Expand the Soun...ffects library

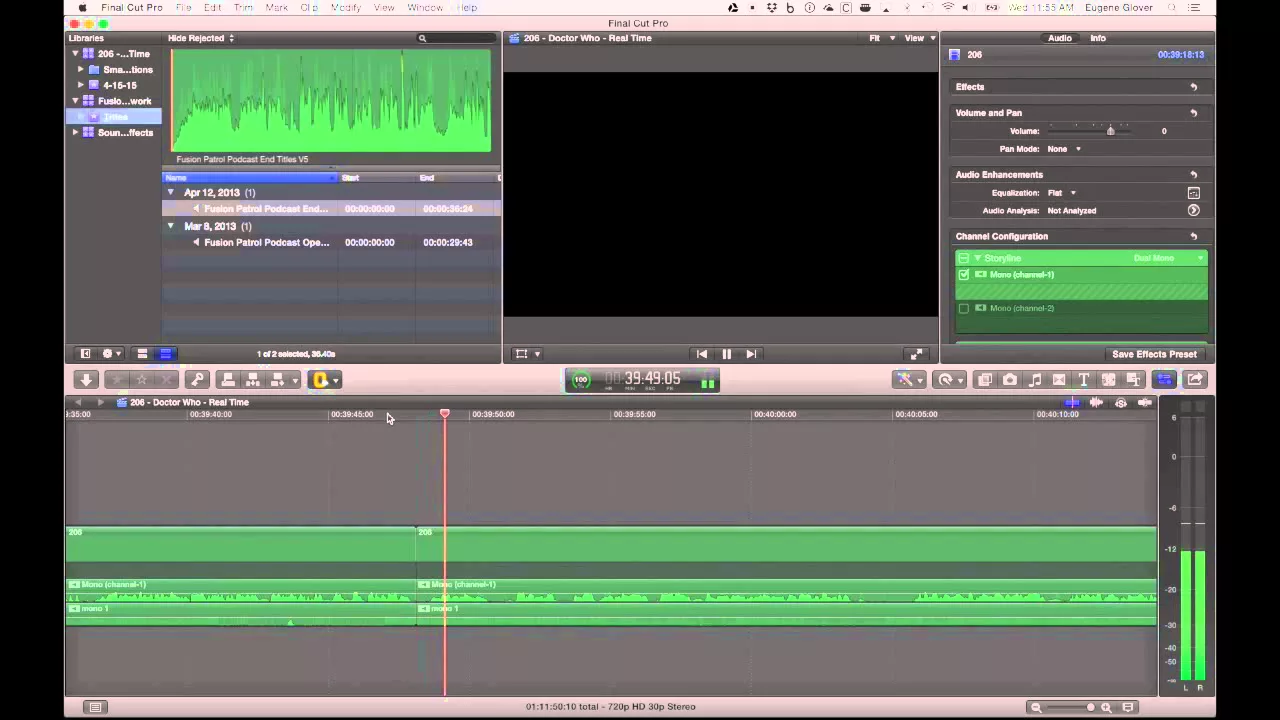click(x=75, y=133)
